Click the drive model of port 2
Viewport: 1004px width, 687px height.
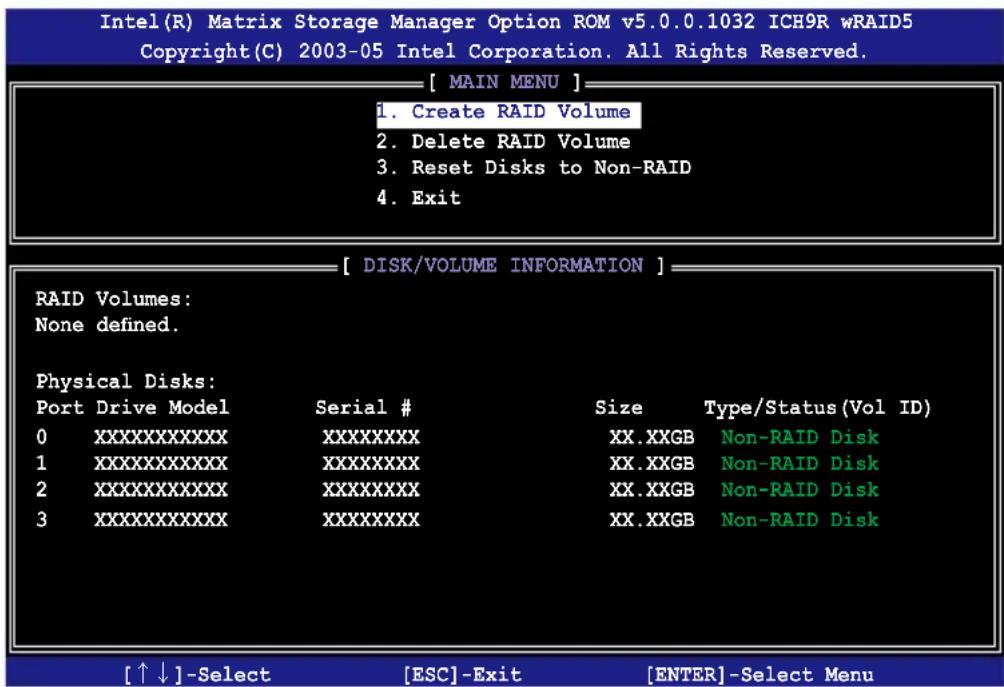161,490
